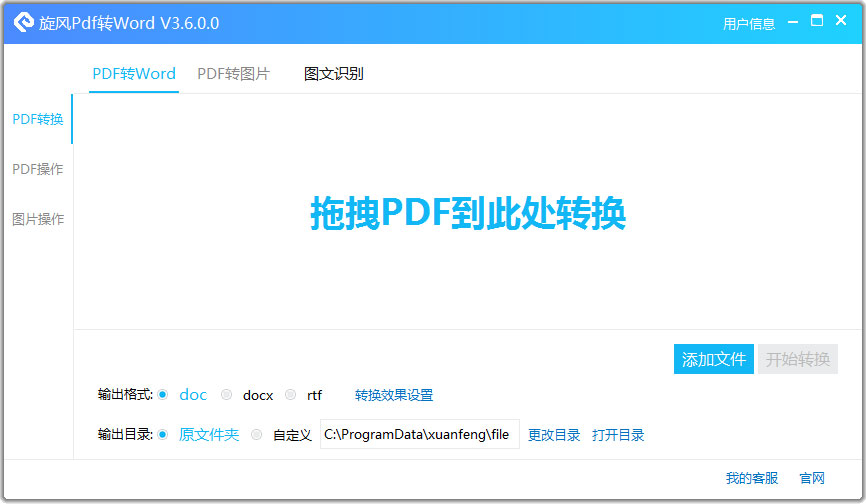Click the 拖拽PDF到此处转换 drop area
Viewport: 866px width, 504px height.
pyautogui.click(x=468, y=213)
